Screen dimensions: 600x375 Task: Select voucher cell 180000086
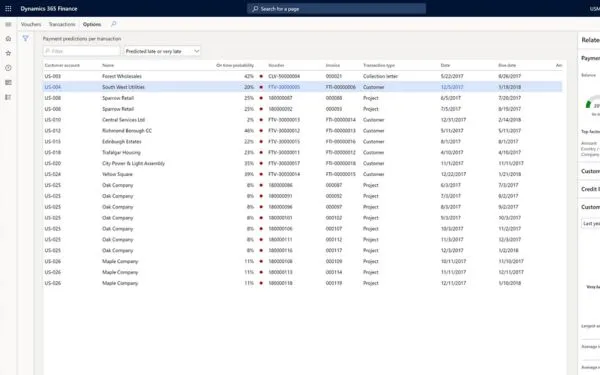click(x=280, y=185)
